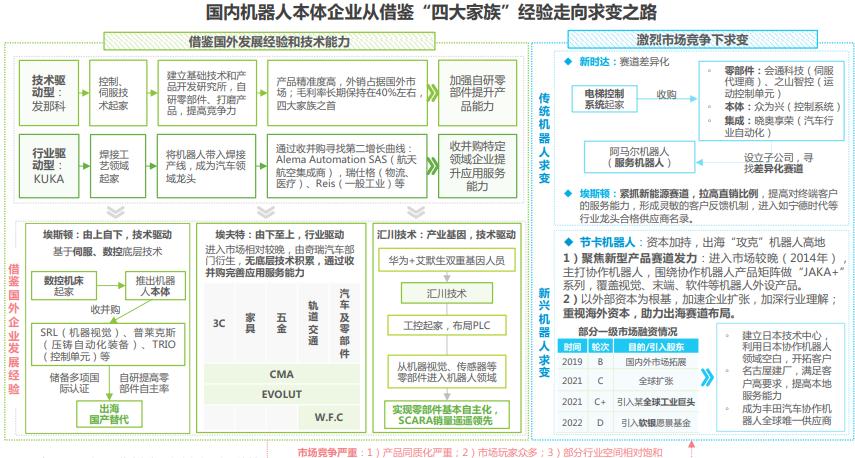Click the bullet 成为丰田汽车协作机器人全球唯一供应商
Screen dimensions: 855x458
tap(786, 414)
